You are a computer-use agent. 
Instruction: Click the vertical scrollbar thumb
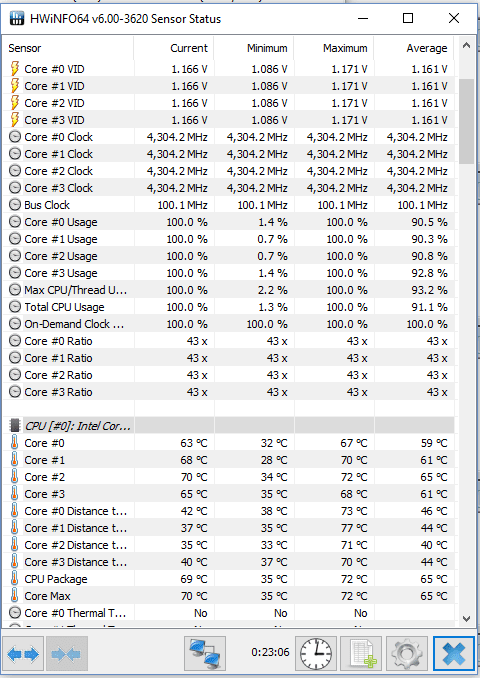(x=466, y=121)
